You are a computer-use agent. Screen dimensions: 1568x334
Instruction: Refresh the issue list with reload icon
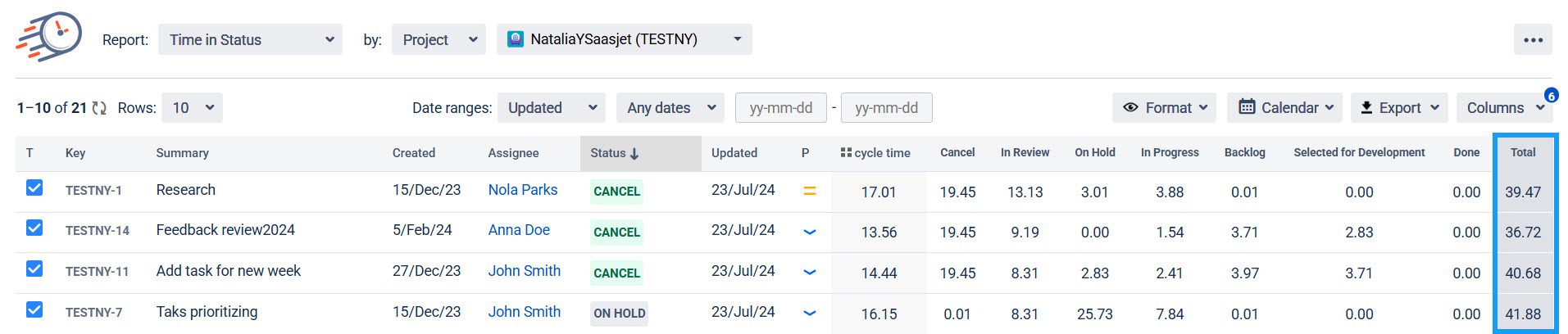(x=99, y=108)
